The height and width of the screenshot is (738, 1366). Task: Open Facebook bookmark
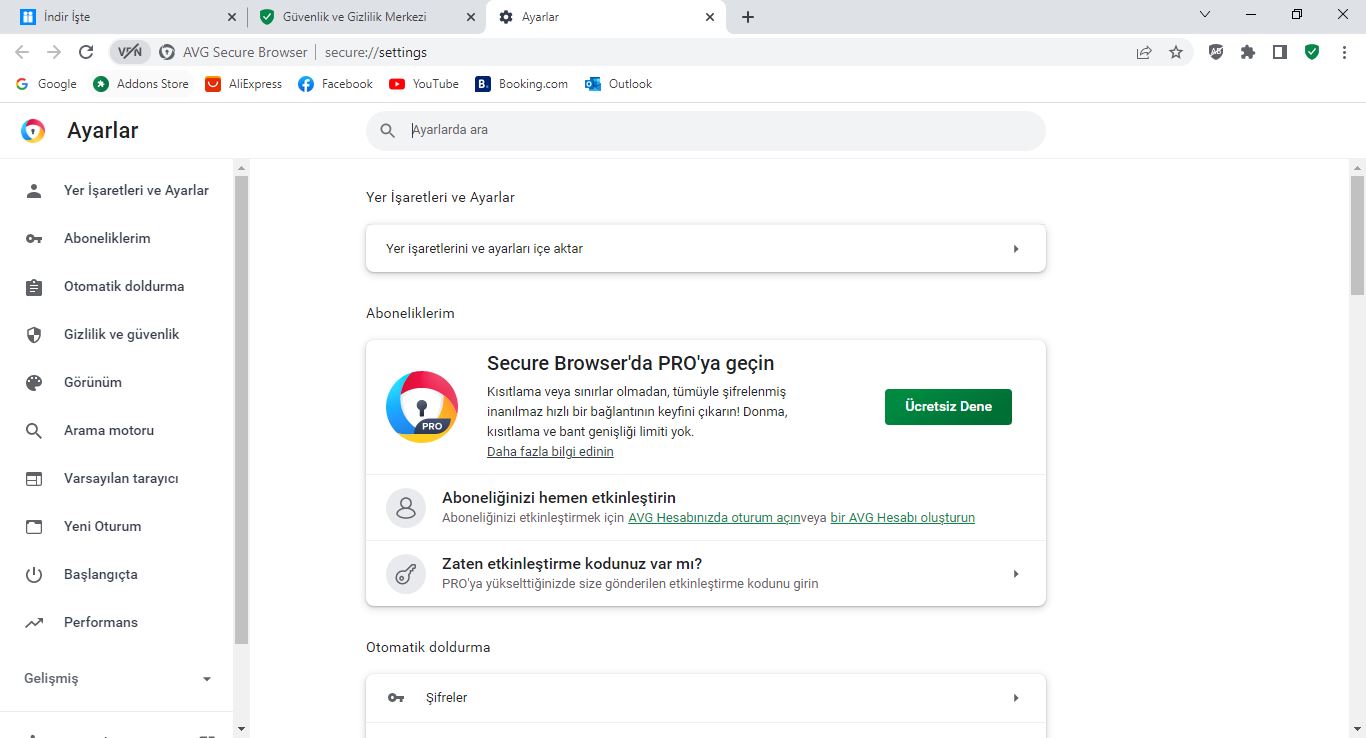(335, 84)
